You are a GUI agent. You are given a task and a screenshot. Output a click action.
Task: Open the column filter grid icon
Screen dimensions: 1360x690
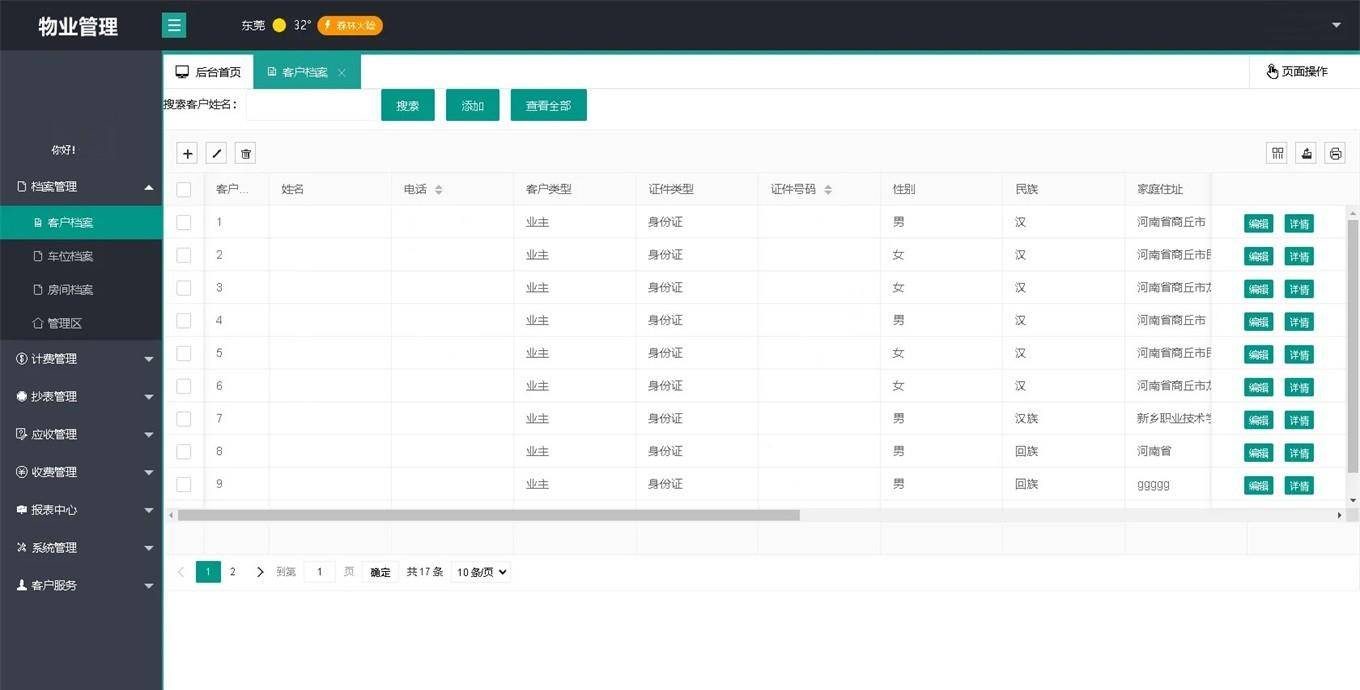click(x=1277, y=153)
